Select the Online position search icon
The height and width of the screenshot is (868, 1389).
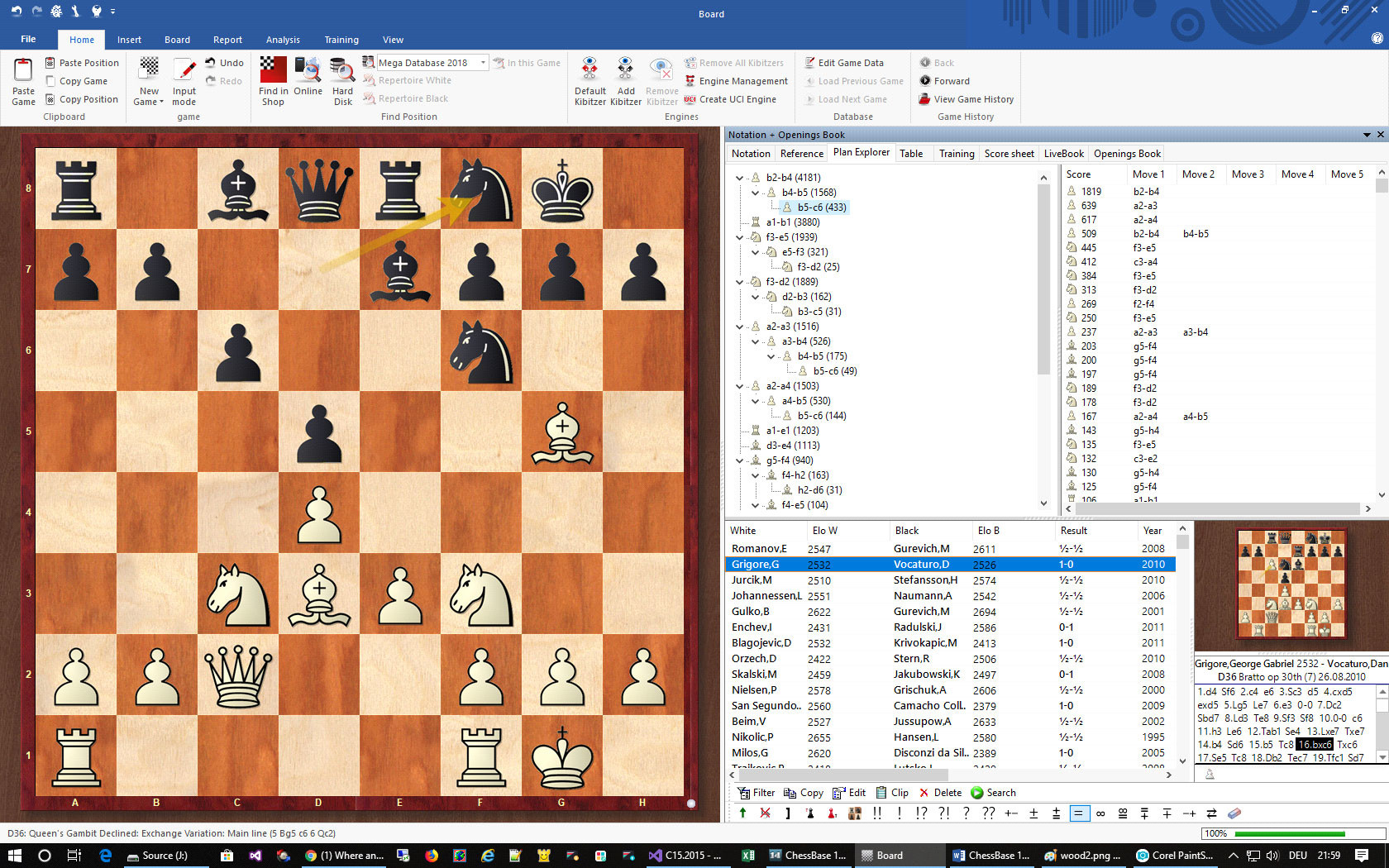[x=308, y=79]
